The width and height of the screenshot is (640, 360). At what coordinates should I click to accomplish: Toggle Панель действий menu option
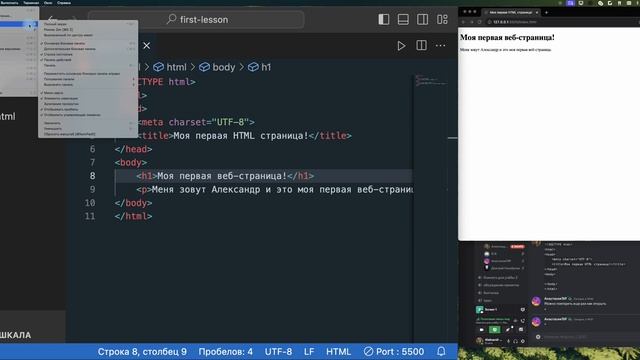point(88,60)
